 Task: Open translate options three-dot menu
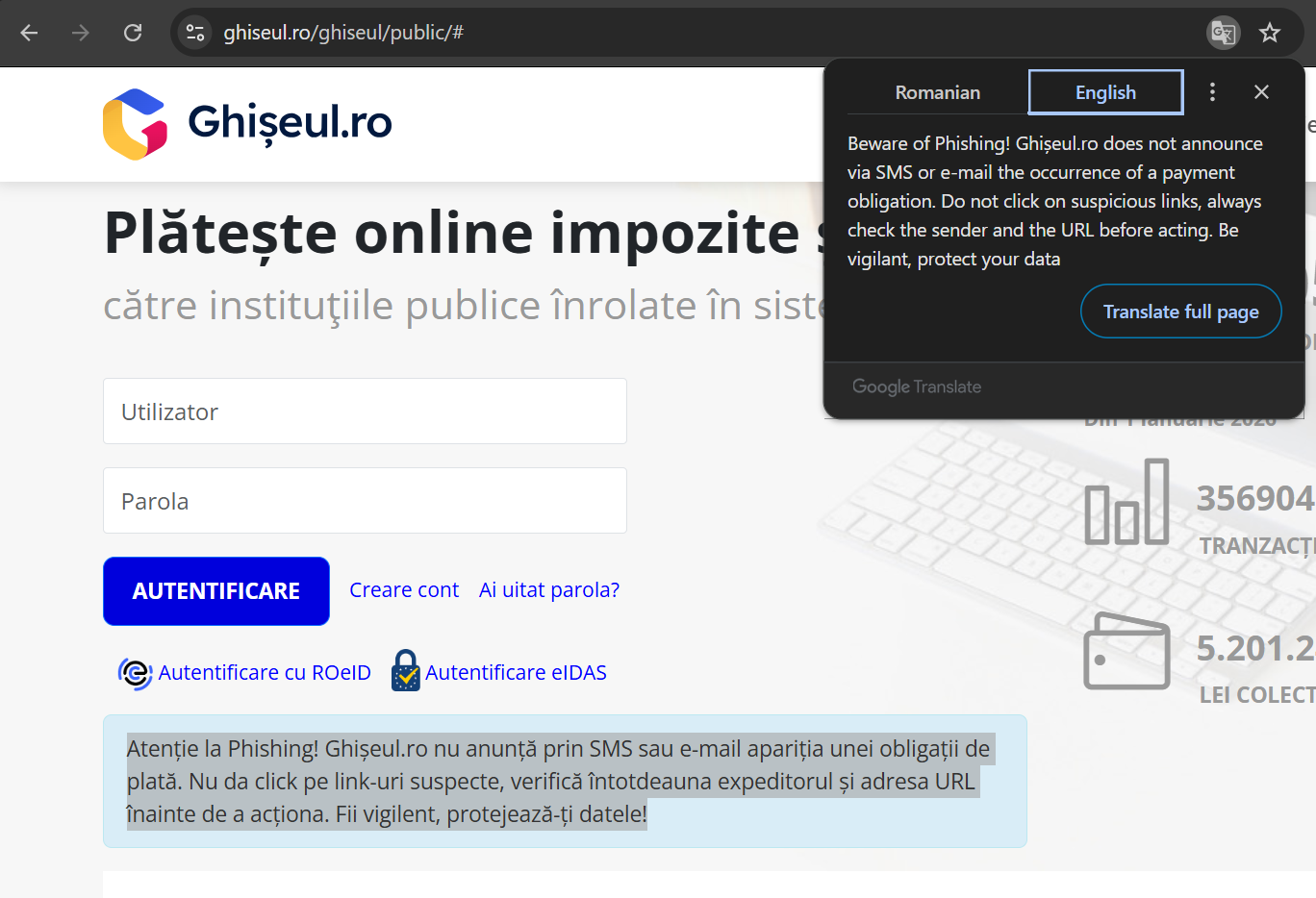[x=1212, y=91]
